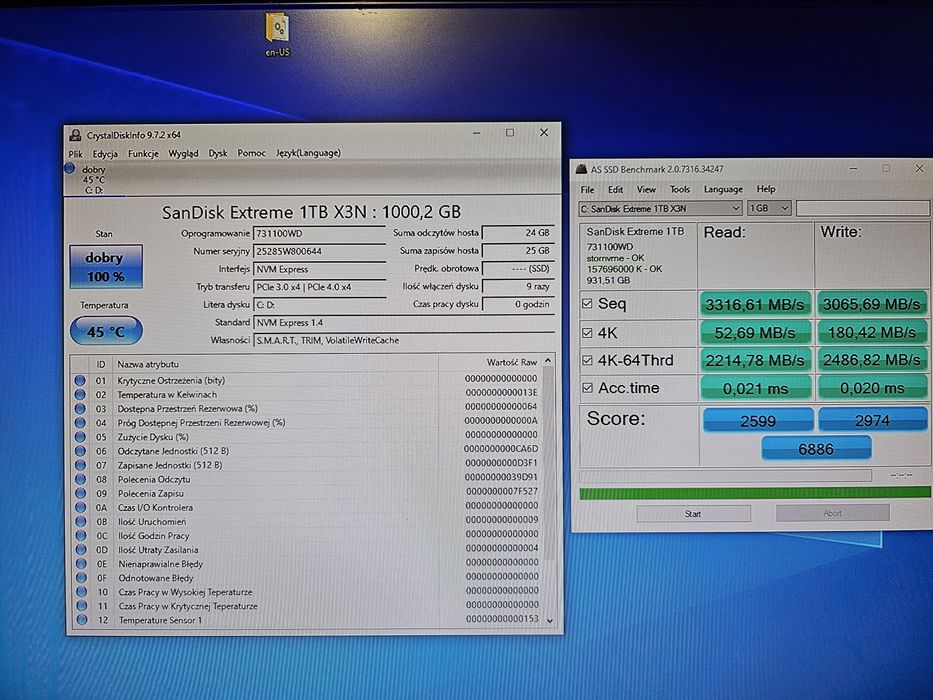This screenshot has height=700, width=933.
Task: Click the read score 2599
Action: point(757,420)
